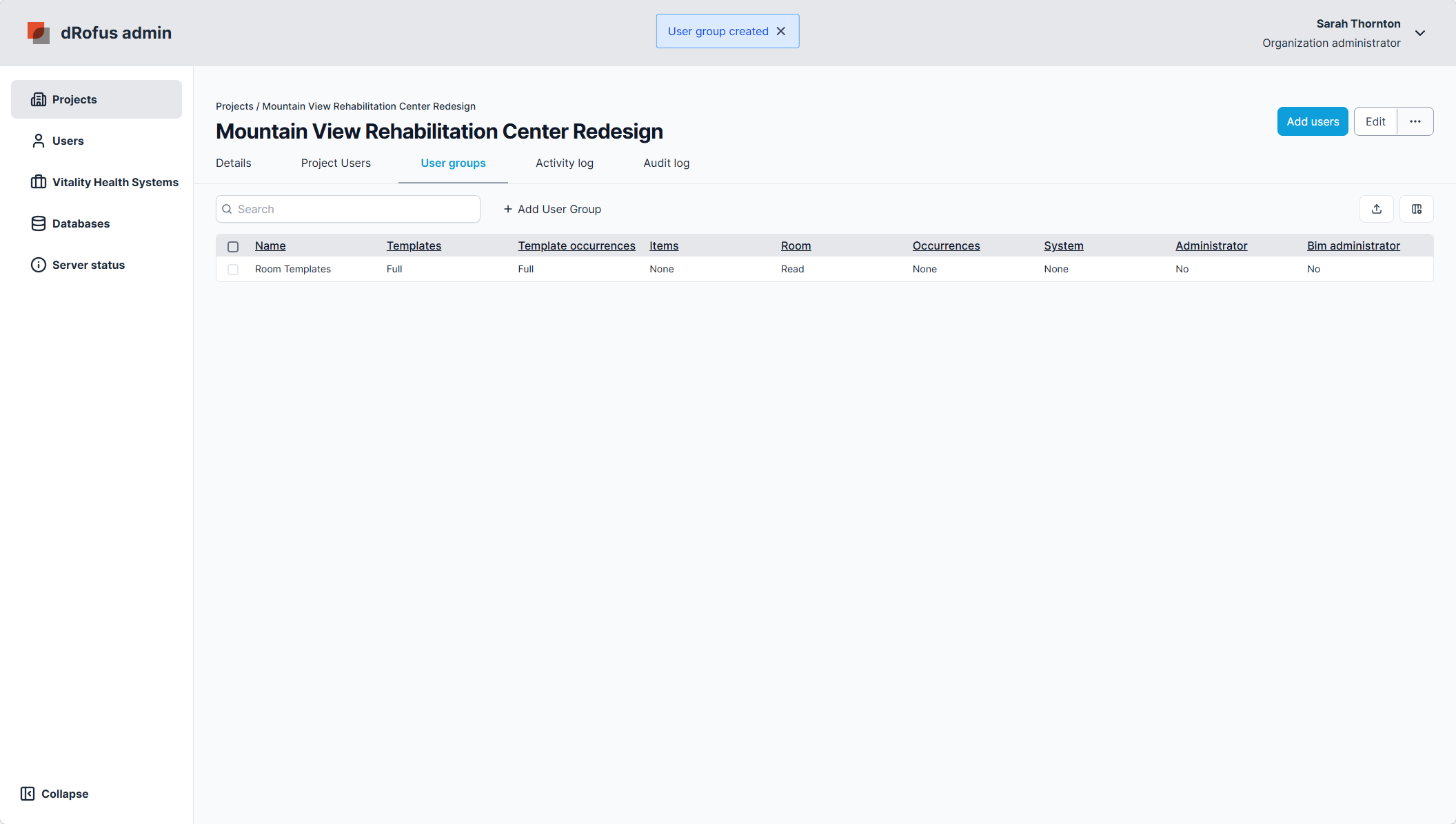Image resolution: width=1456 pixels, height=824 pixels.
Task: Open Databases in the sidebar
Action: tap(97, 223)
